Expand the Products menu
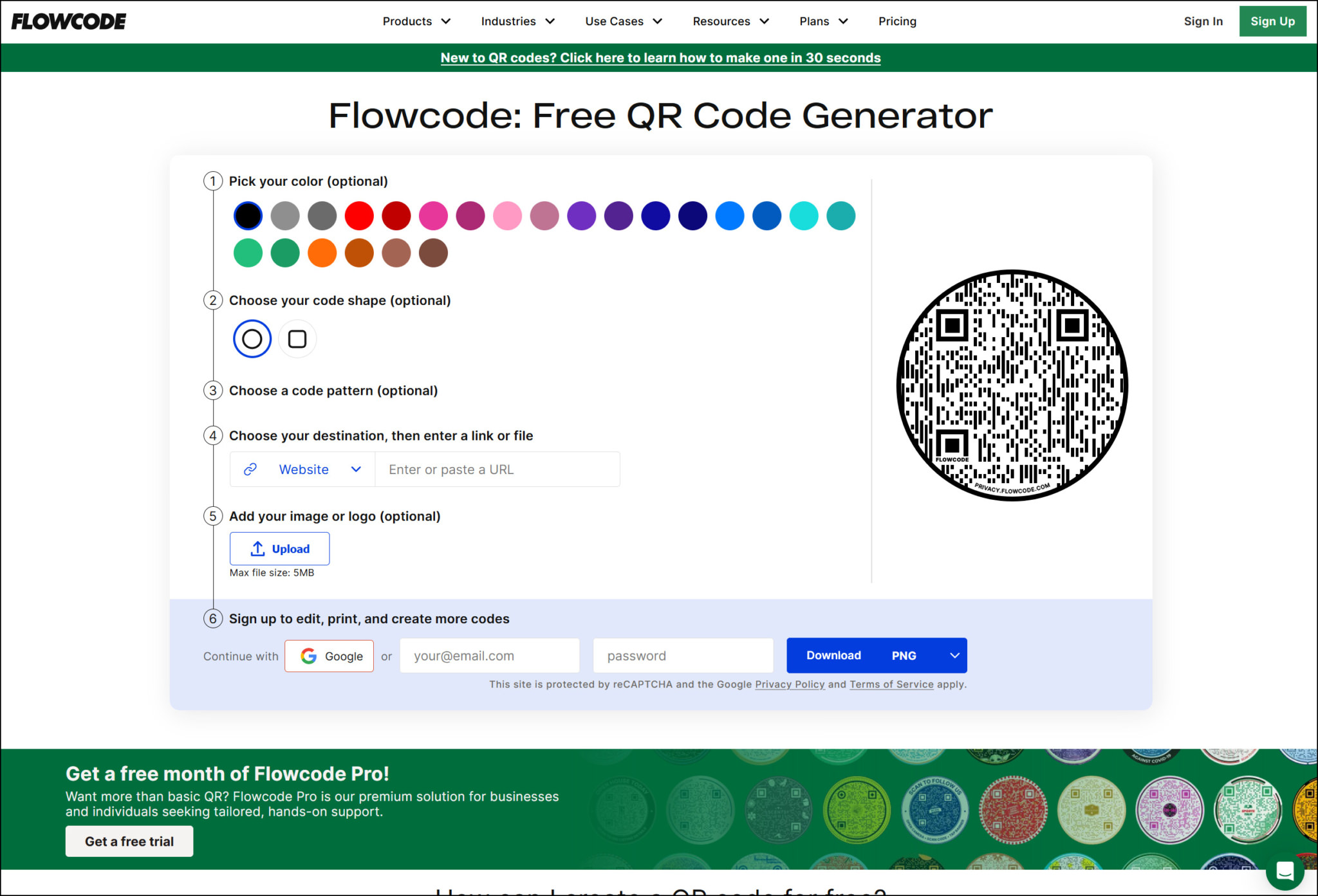The width and height of the screenshot is (1318, 896). click(x=416, y=21)
